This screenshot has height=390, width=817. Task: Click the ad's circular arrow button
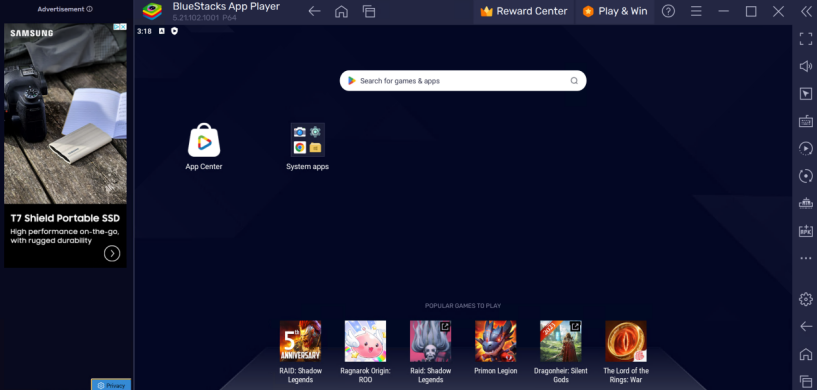112,253
